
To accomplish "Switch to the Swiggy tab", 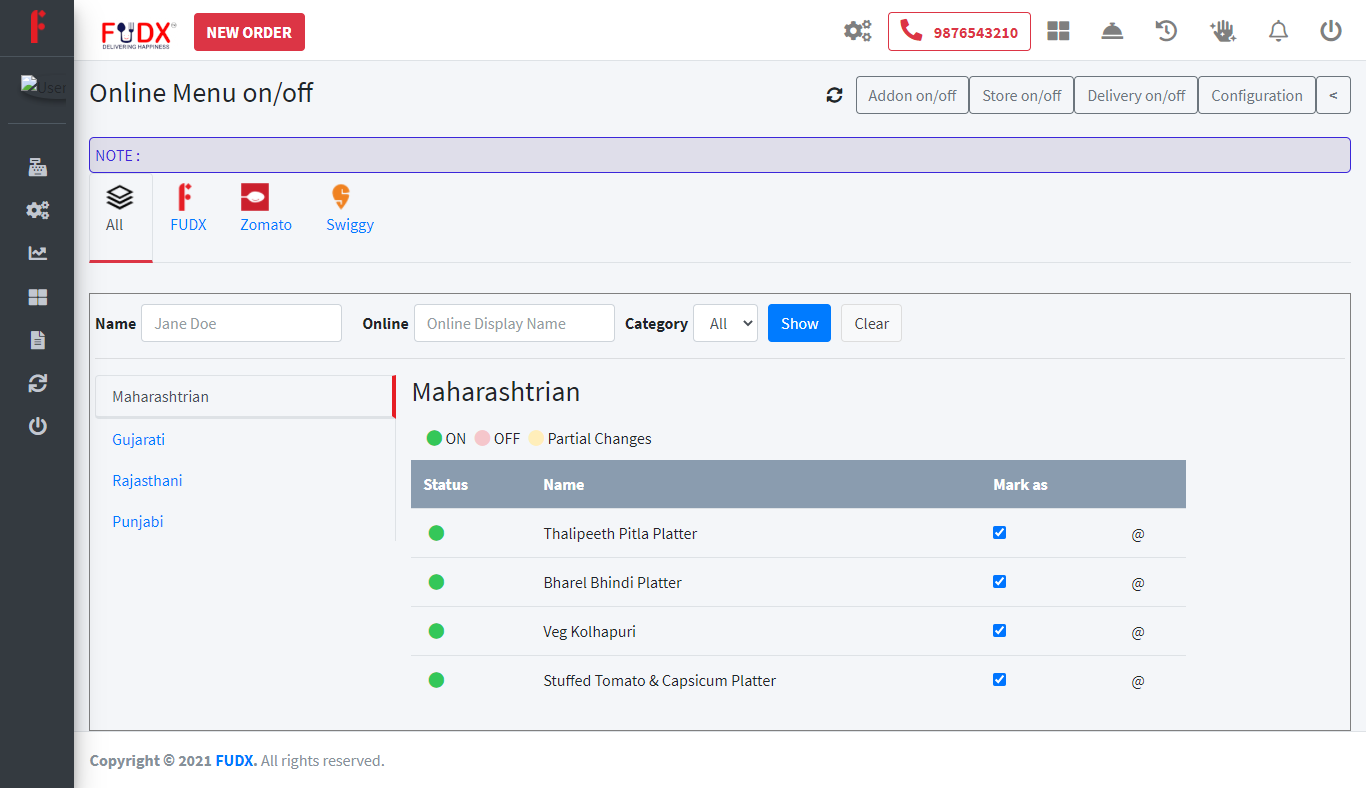I will point(350,209).
